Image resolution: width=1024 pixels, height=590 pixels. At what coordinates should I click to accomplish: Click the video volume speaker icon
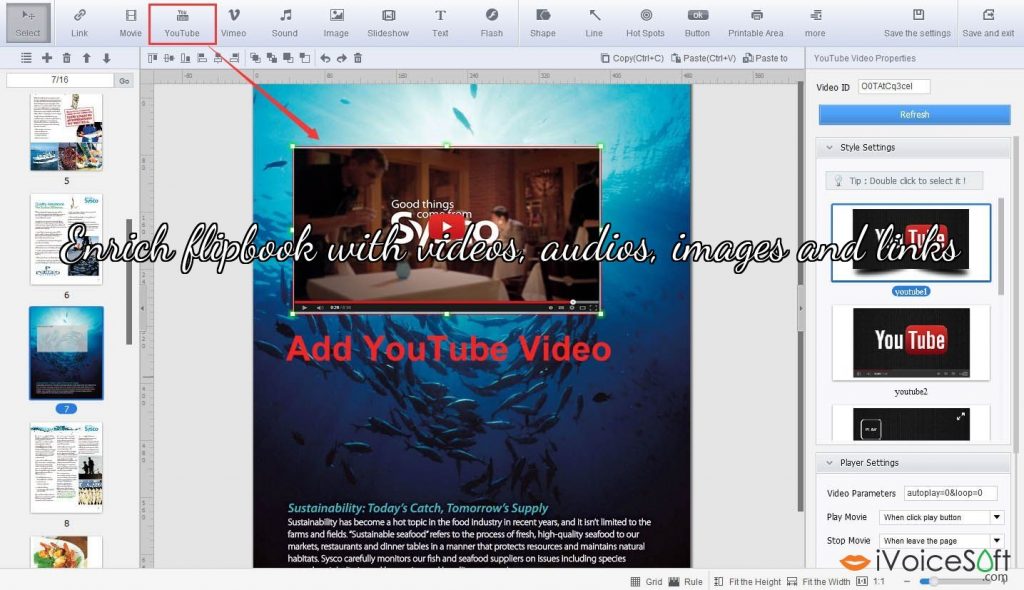[x=319, y=307]
